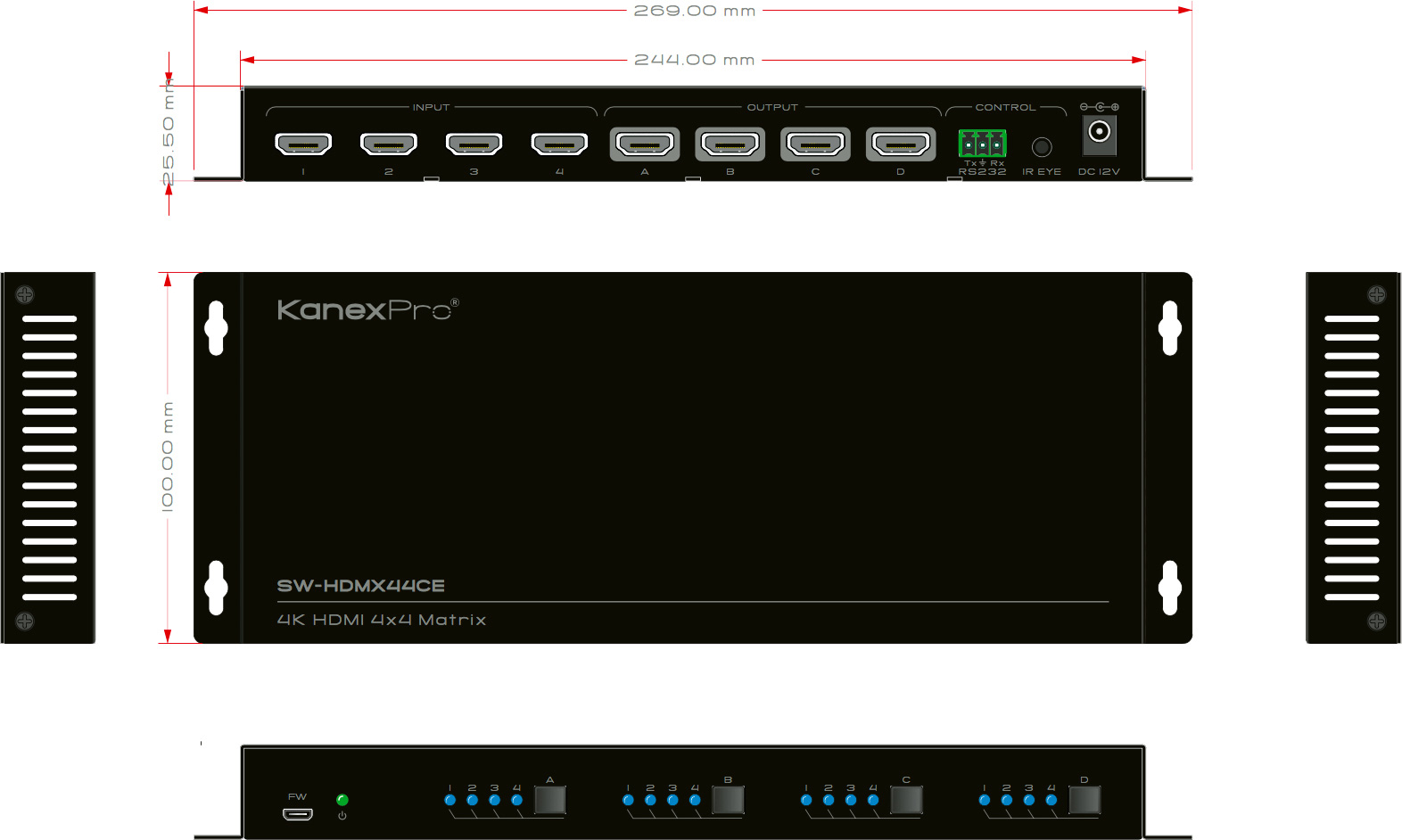This screenshot has height=840, width=1402.
Task: Click LED 4 of output C group
Action: pyautogui.click(x=873, y=800)
